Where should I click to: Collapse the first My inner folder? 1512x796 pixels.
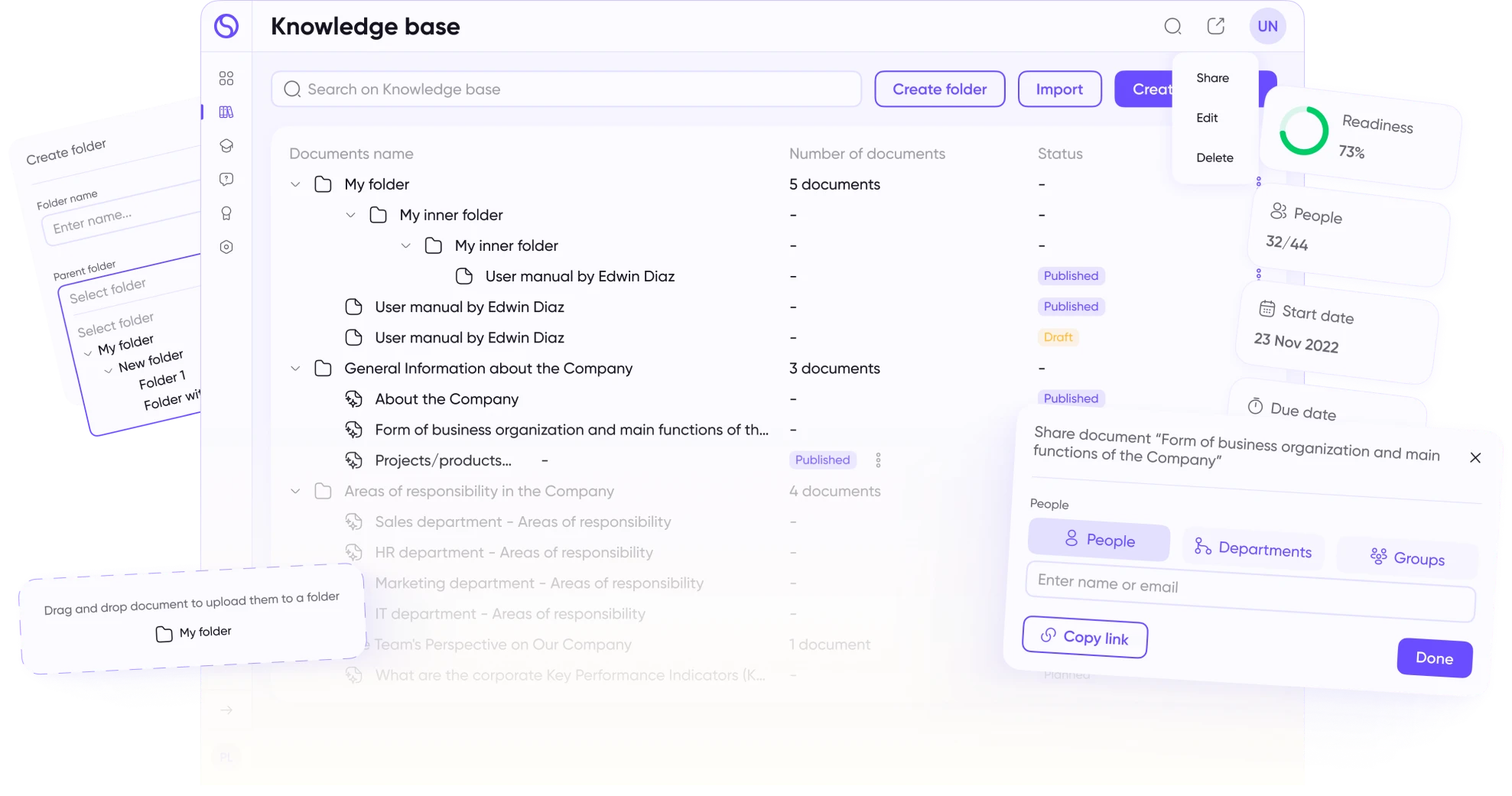click(350, 215)
